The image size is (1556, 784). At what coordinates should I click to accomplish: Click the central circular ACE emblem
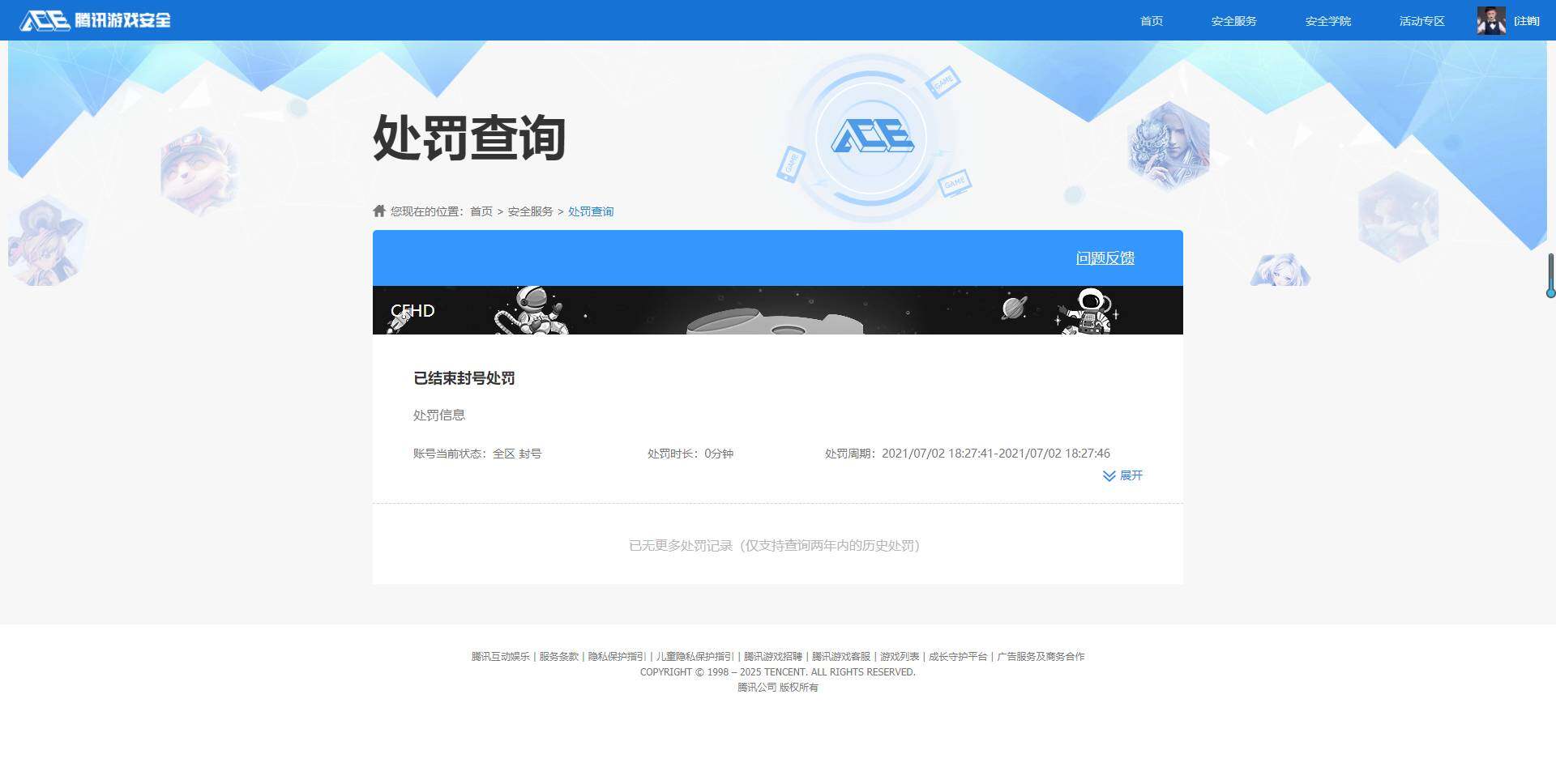(x=872, y=137)
